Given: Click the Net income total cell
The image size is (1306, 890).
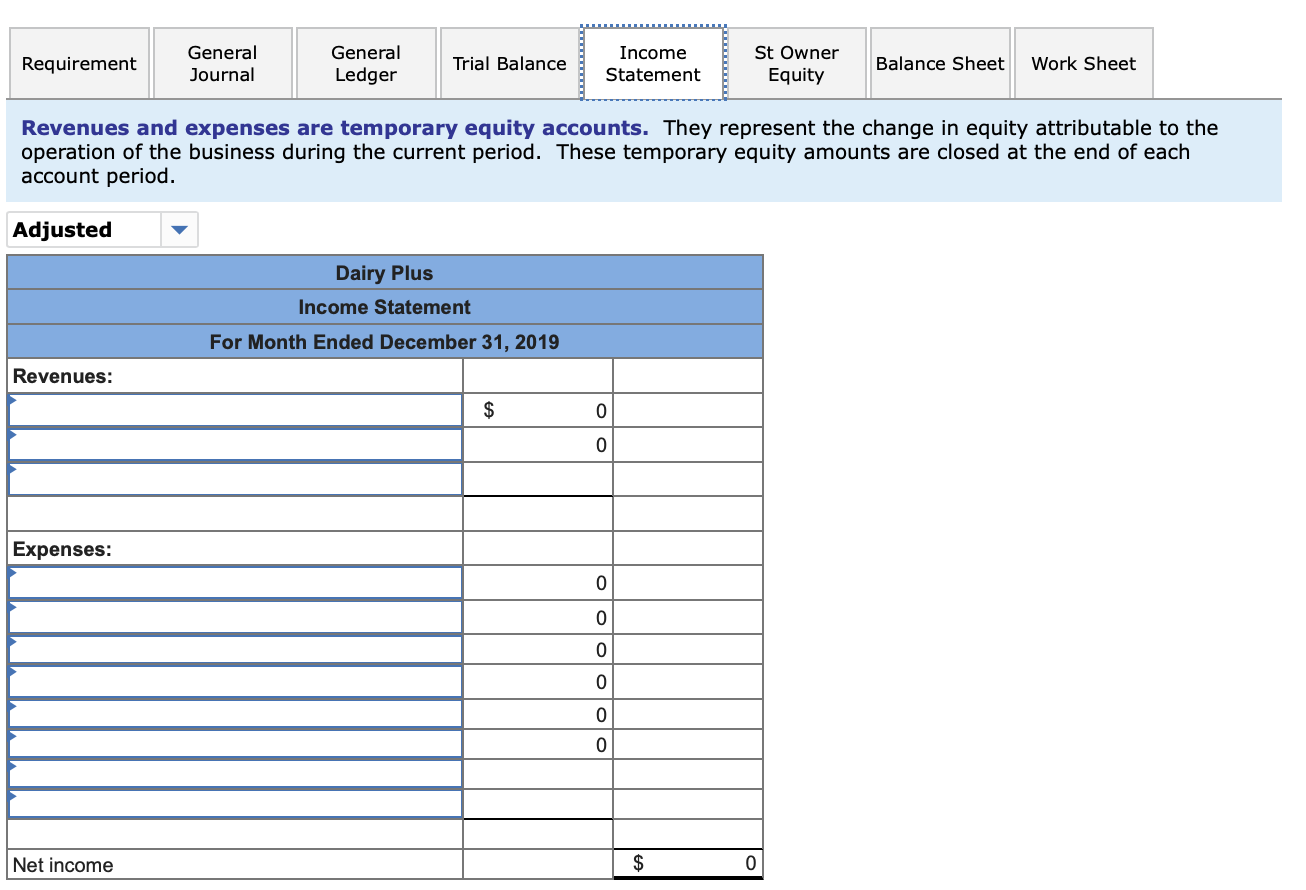Looking at the screenshot, I should coord(687,862).
